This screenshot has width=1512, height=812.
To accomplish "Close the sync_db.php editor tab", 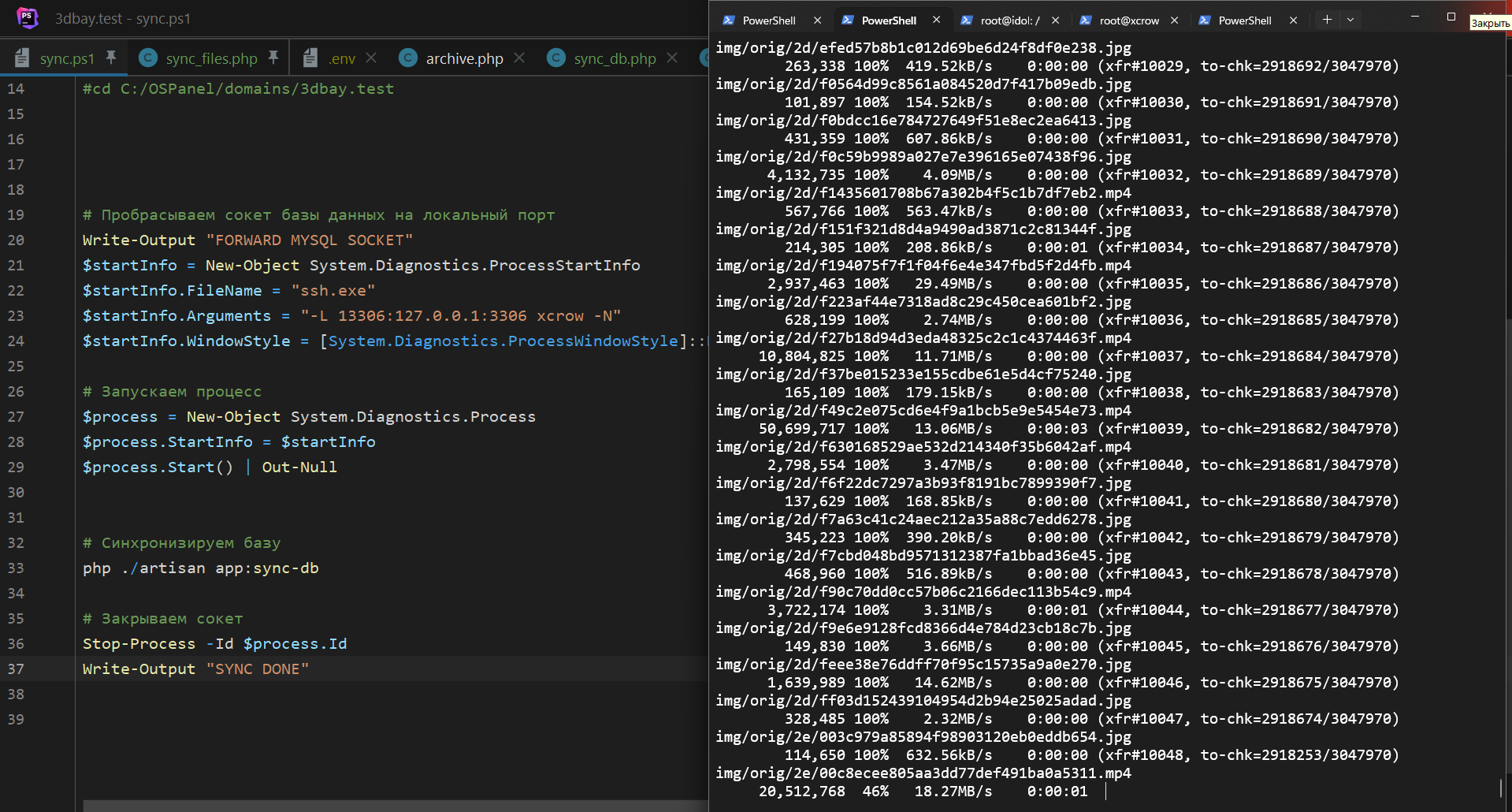I will [672, 58].
